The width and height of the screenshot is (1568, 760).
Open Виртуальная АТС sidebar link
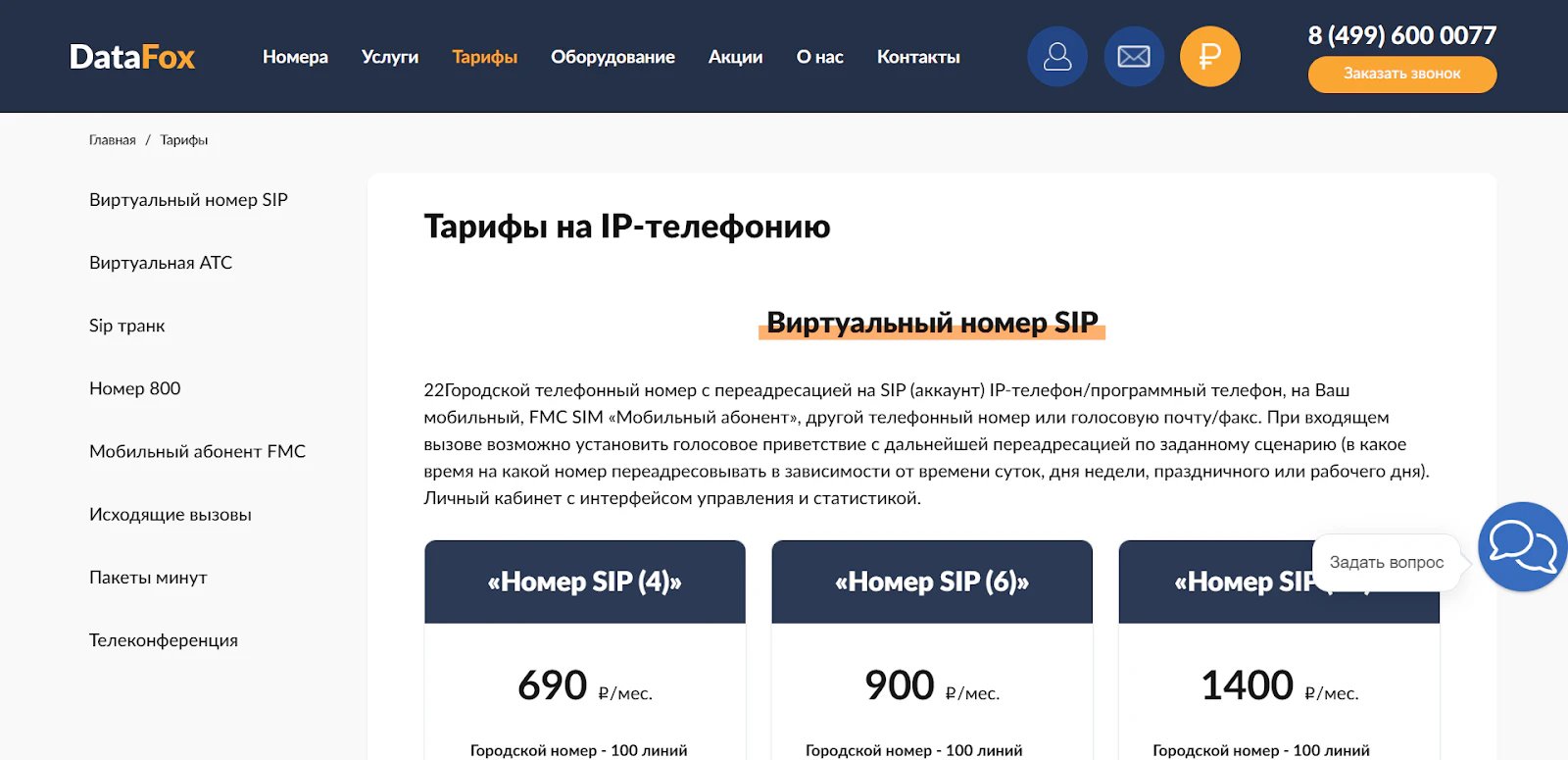161,263
